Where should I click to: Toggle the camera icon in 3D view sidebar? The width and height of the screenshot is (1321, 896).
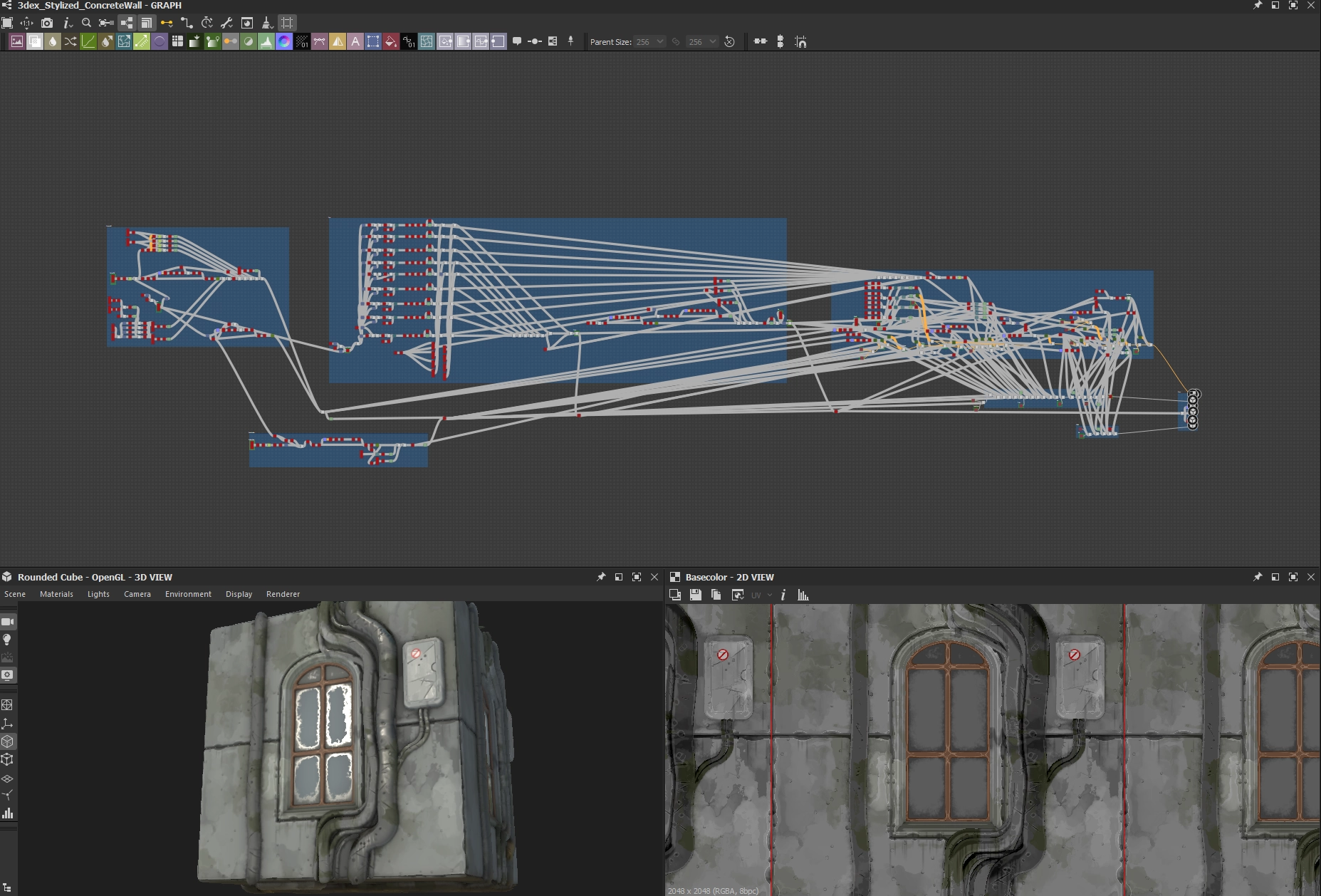coord(8,622)
